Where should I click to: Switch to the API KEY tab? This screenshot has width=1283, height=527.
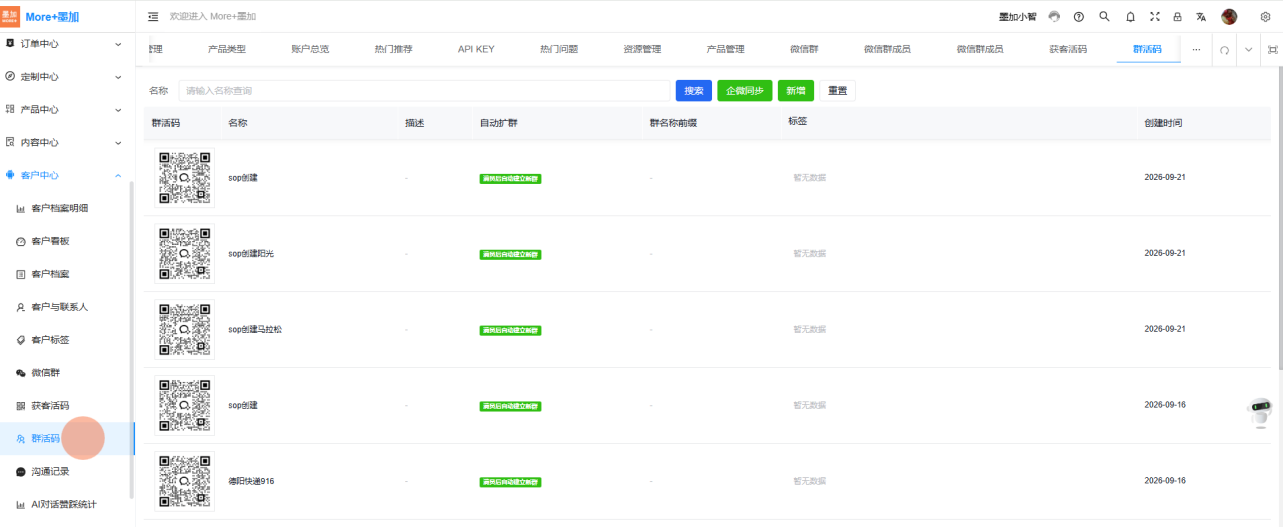tap(476, 49)
